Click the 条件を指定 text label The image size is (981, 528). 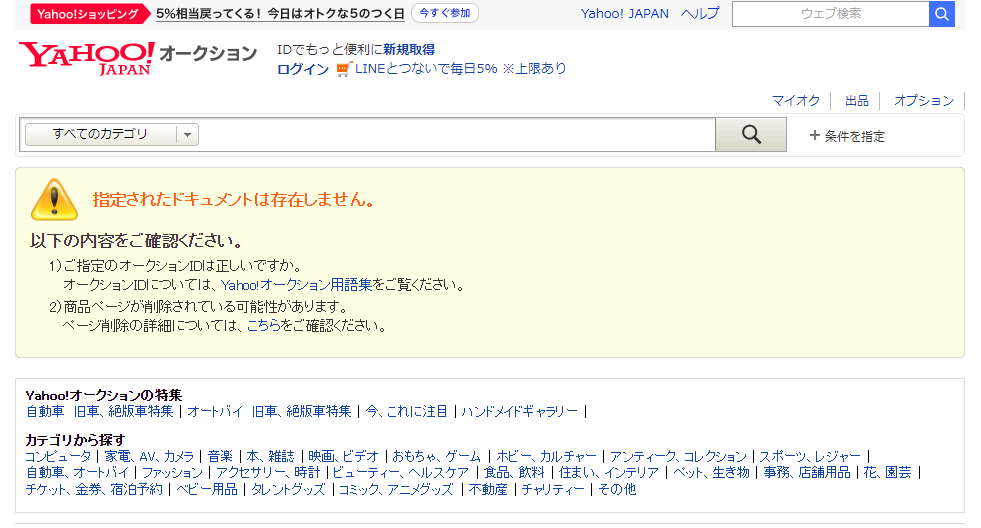(855, 136)
